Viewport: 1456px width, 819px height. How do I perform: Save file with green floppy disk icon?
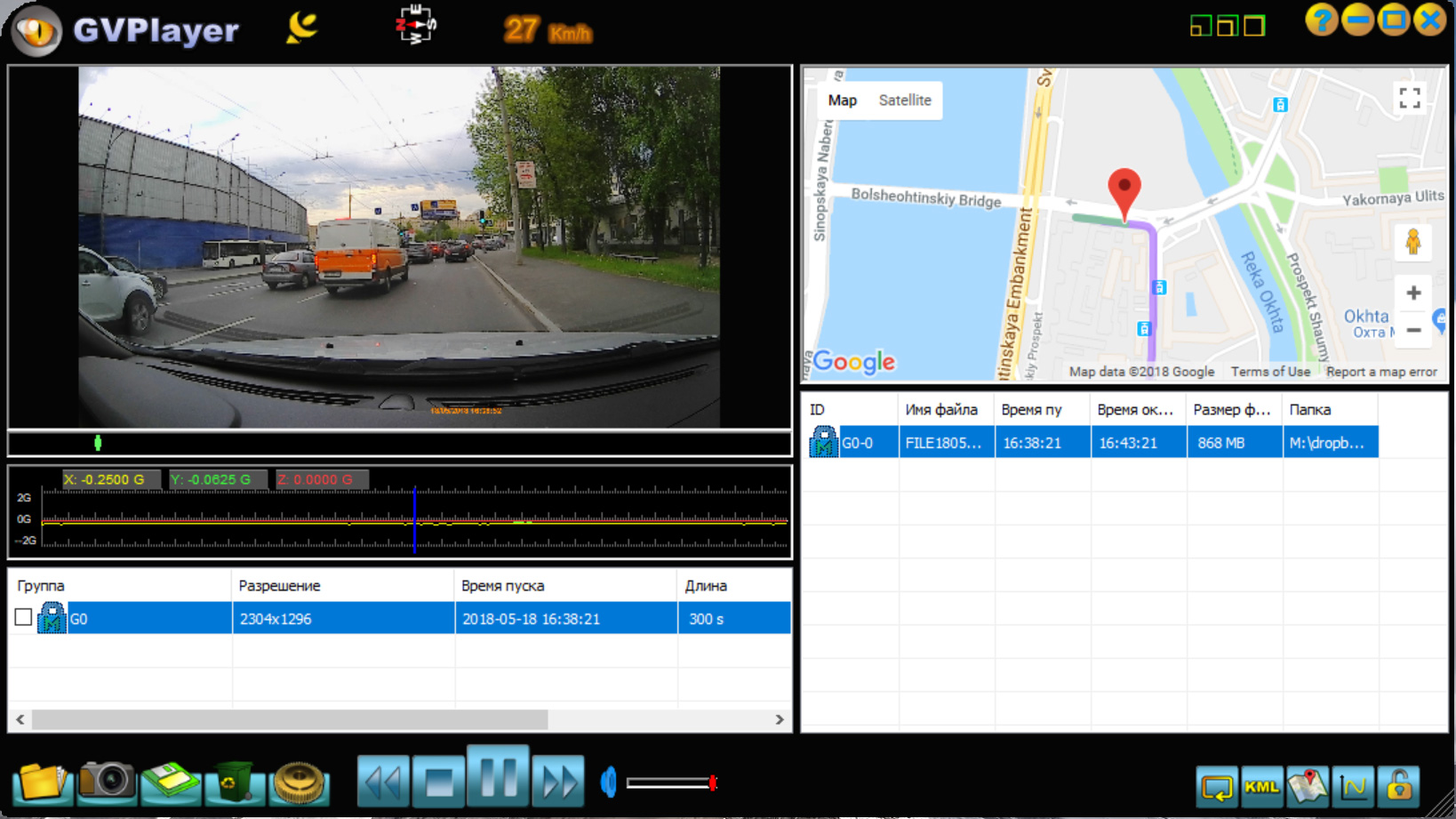pos(171,783)
